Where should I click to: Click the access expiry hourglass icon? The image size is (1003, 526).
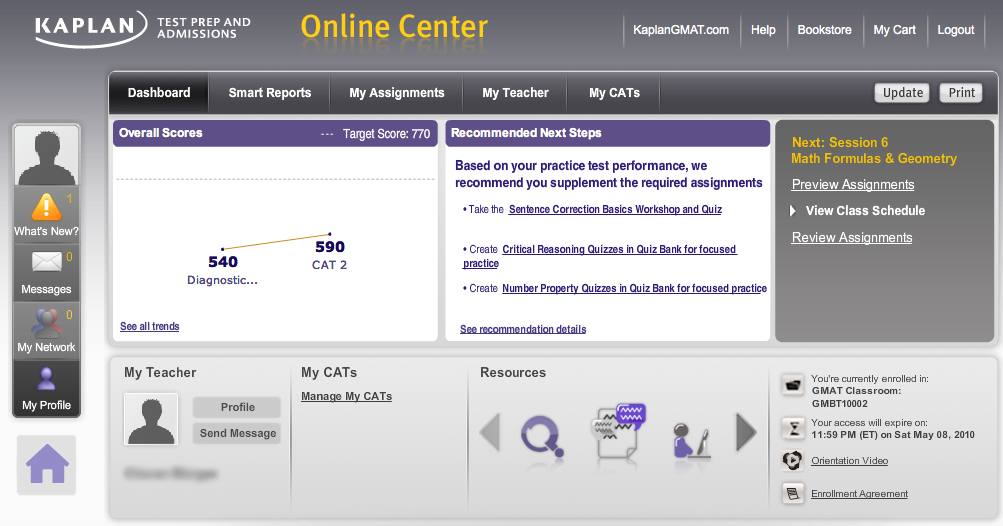point(793,428)
